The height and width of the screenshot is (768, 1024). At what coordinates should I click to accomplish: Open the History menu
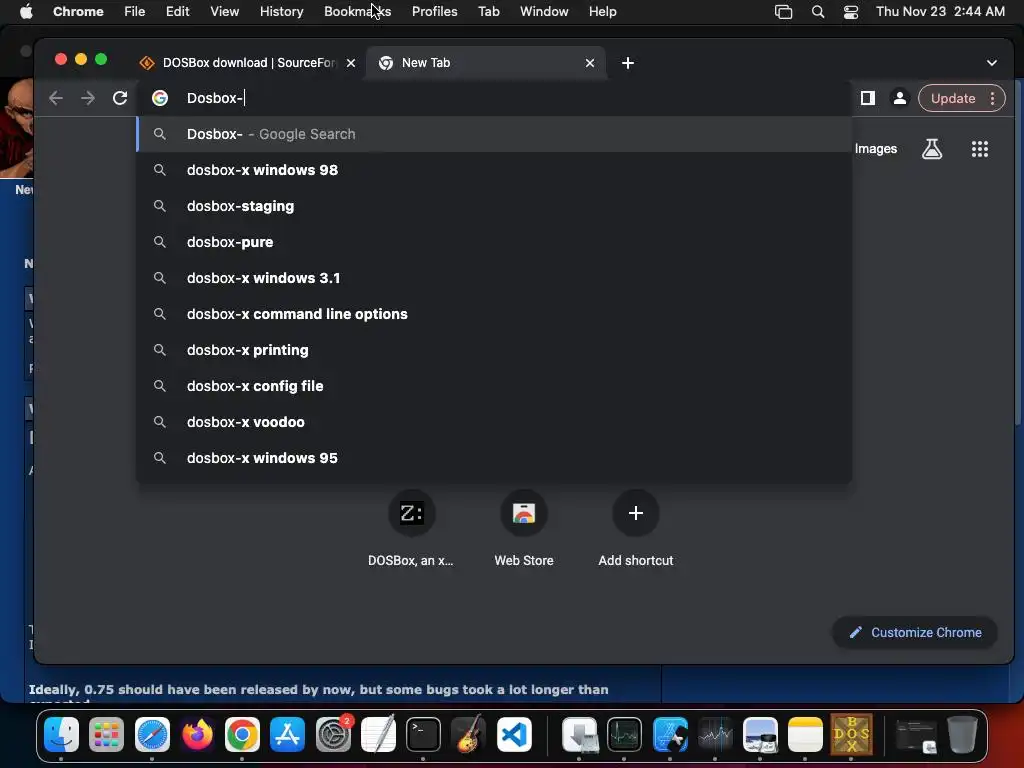point(281,11)
